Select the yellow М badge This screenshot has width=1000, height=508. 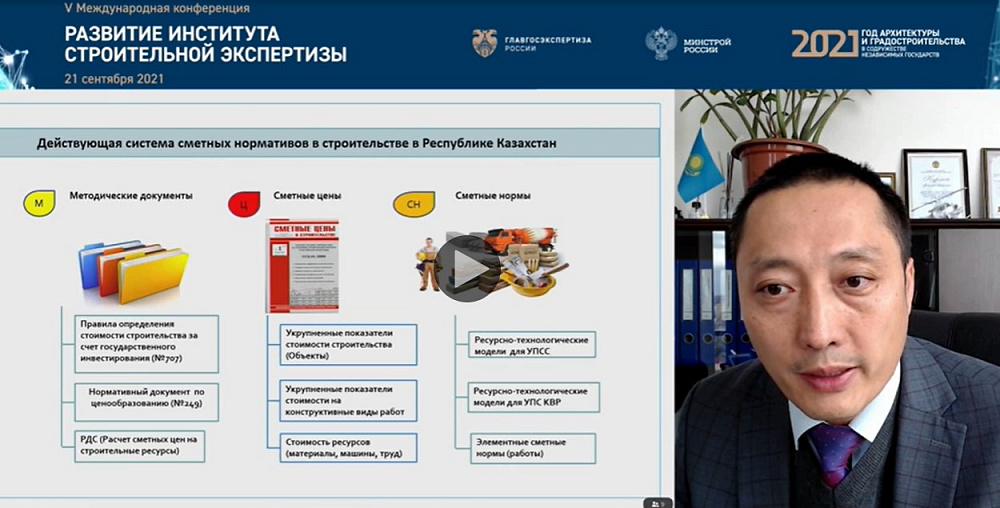[40, 203]
